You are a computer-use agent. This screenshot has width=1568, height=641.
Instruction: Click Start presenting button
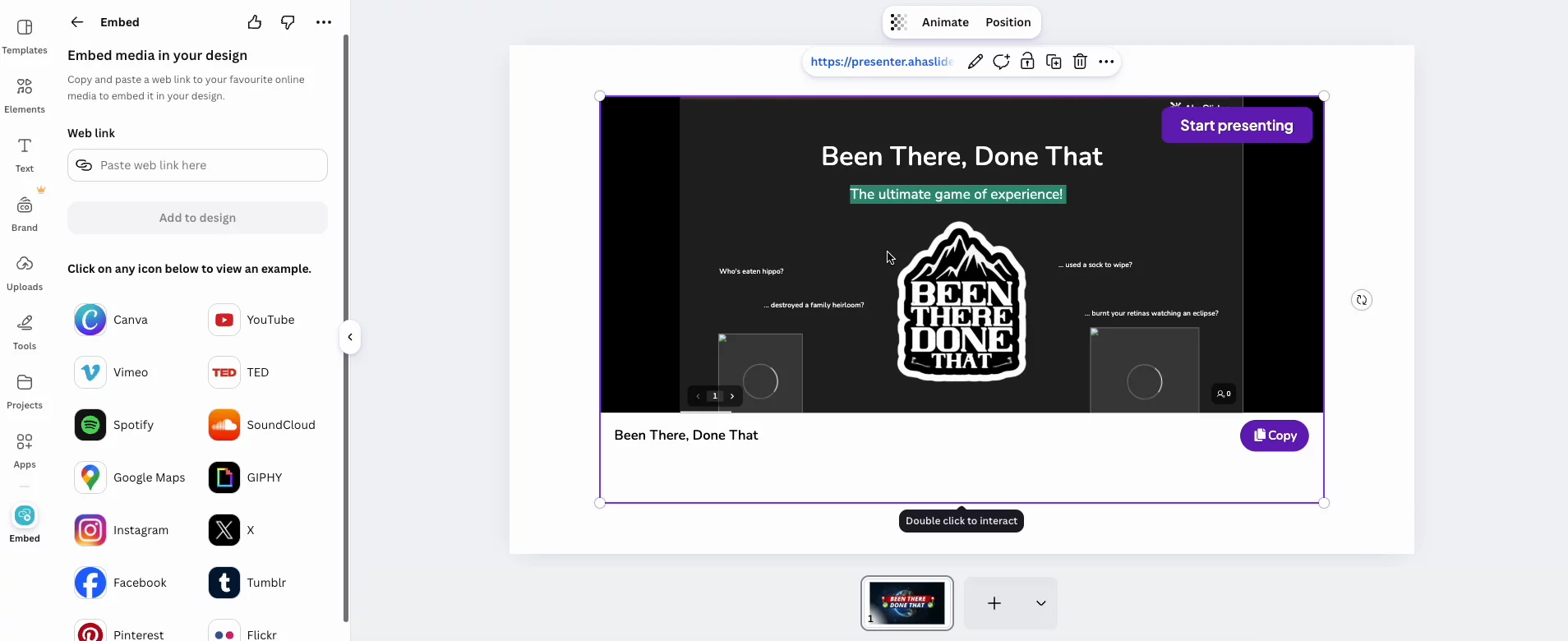pyautogui.click(x=1237, y=125)
